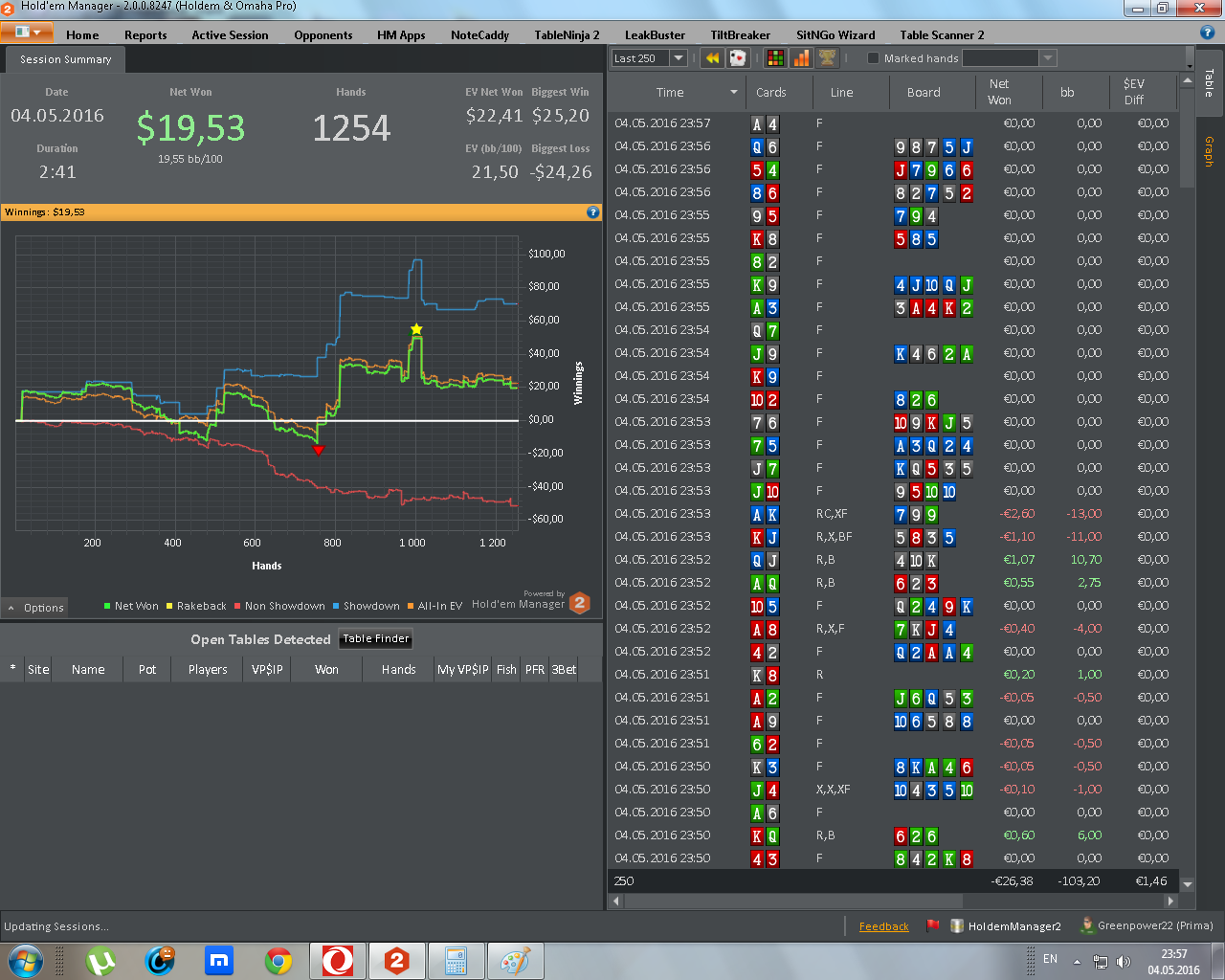Toggle Non Showdown legend series

(x=279, y=606)
